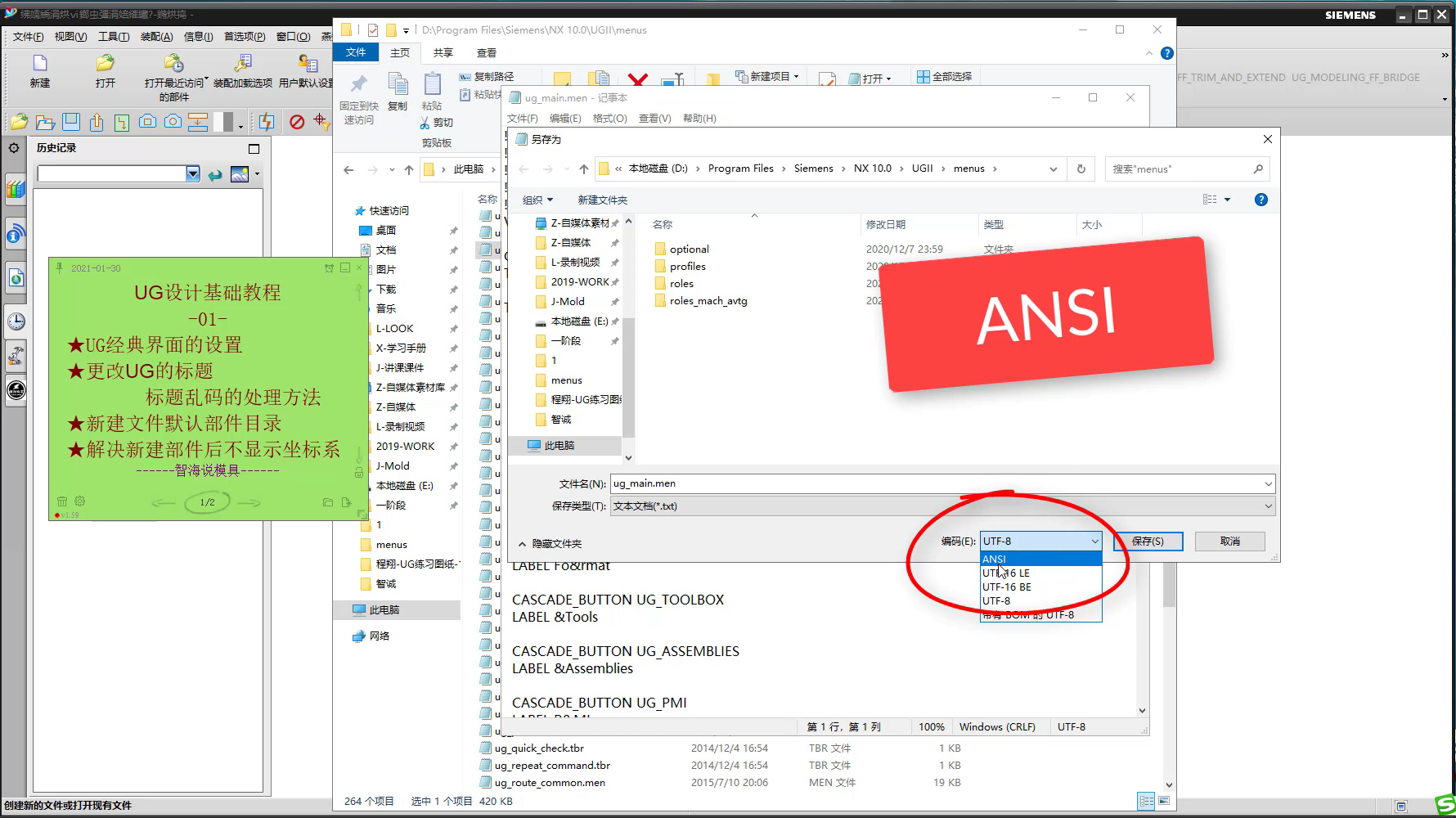Viewport: 1456px width, 818px height.
Task: Click 固定到快速访问 pin icon in Explorer ribbon
Action: click(x=358, y=83)
